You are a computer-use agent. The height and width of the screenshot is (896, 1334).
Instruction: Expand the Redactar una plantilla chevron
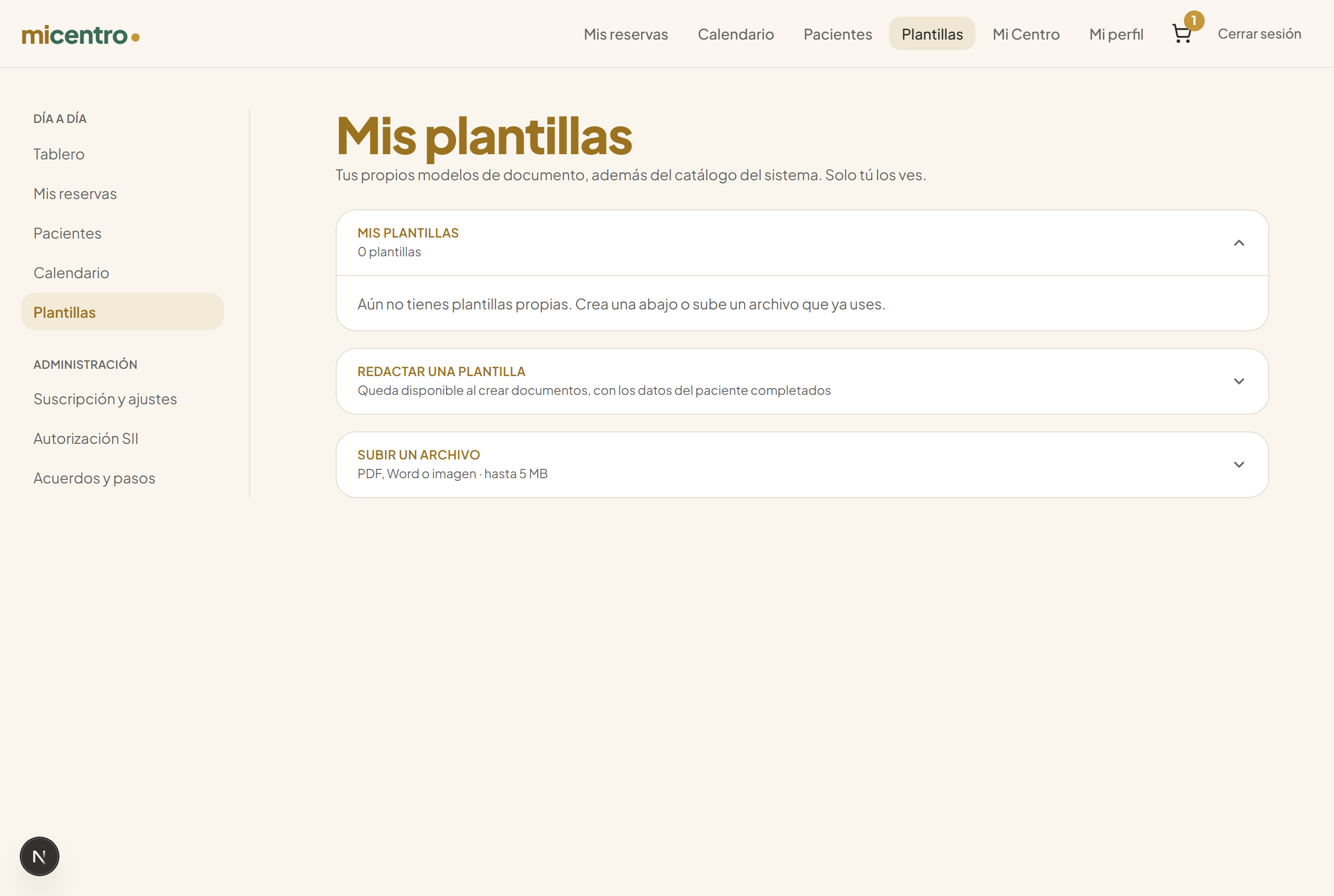[x=1239, y=381]
